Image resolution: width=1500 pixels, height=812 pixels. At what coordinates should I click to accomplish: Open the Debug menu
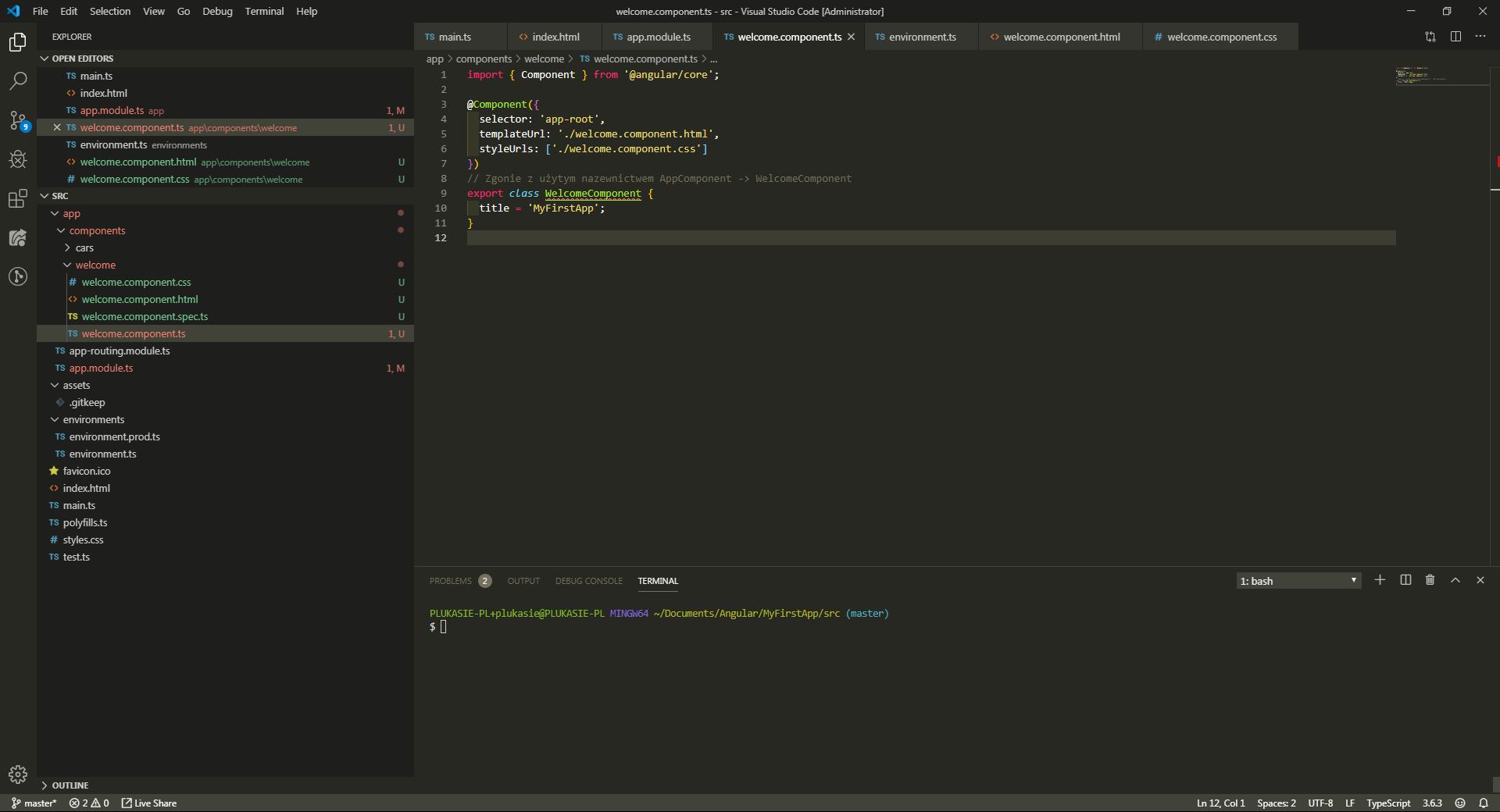pos(217,11)
